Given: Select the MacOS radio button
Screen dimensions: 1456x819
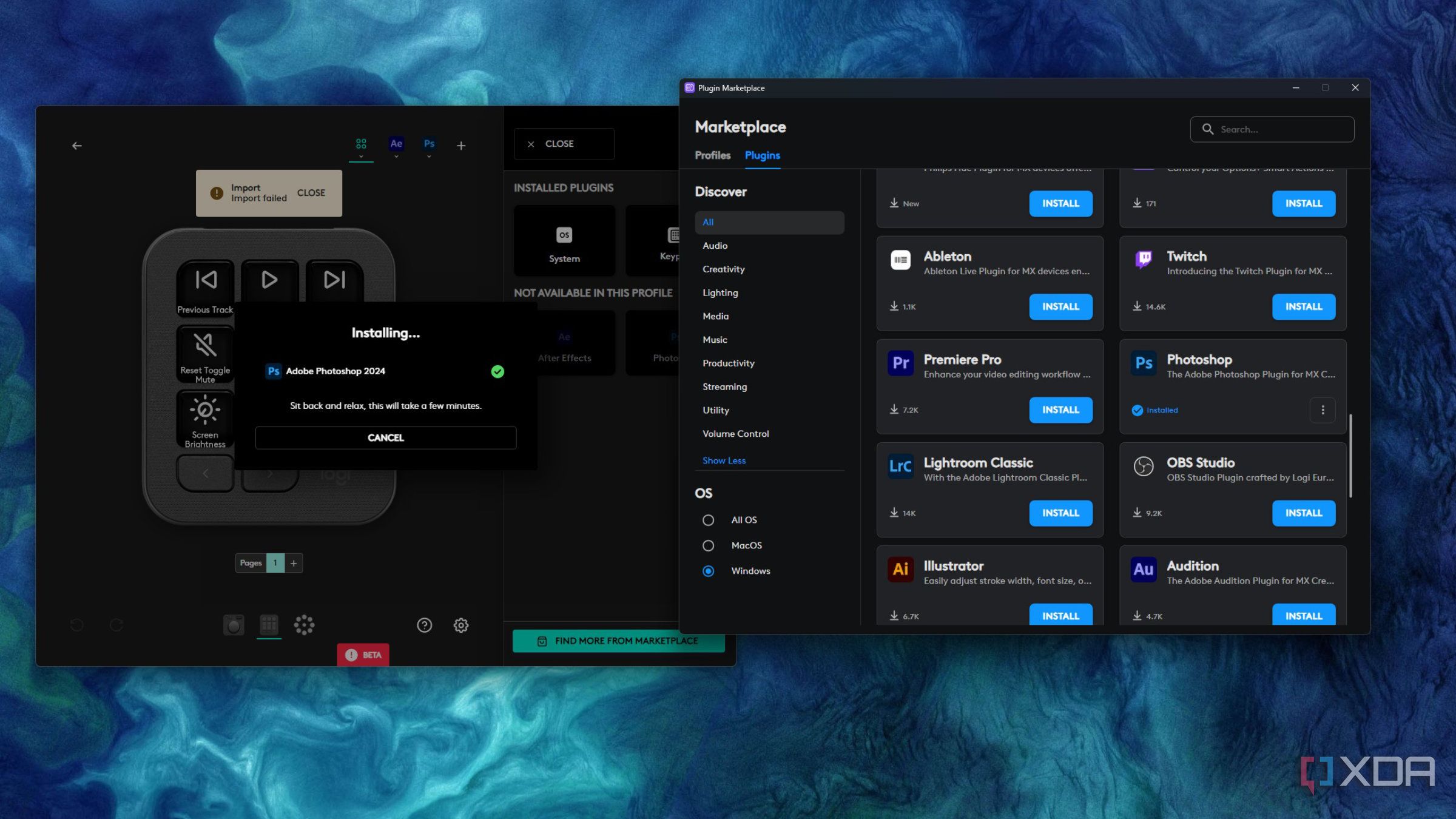Looking at the screenshot, I should click(x=708, y=545).
